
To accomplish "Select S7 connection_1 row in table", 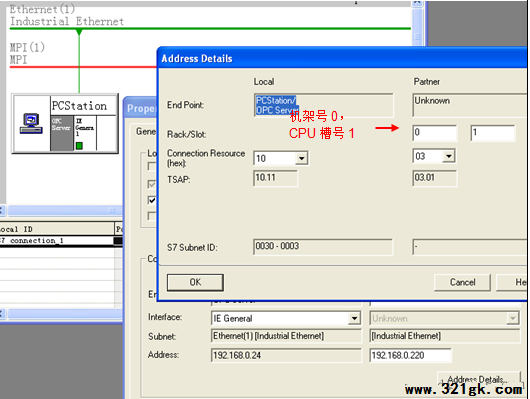I will (57, 240).
